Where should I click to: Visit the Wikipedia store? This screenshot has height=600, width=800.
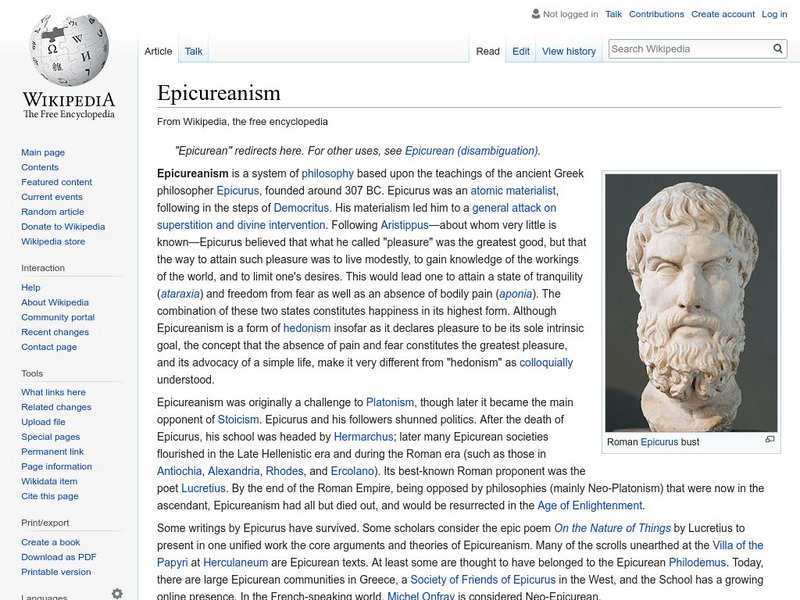[x=53, y=241]
